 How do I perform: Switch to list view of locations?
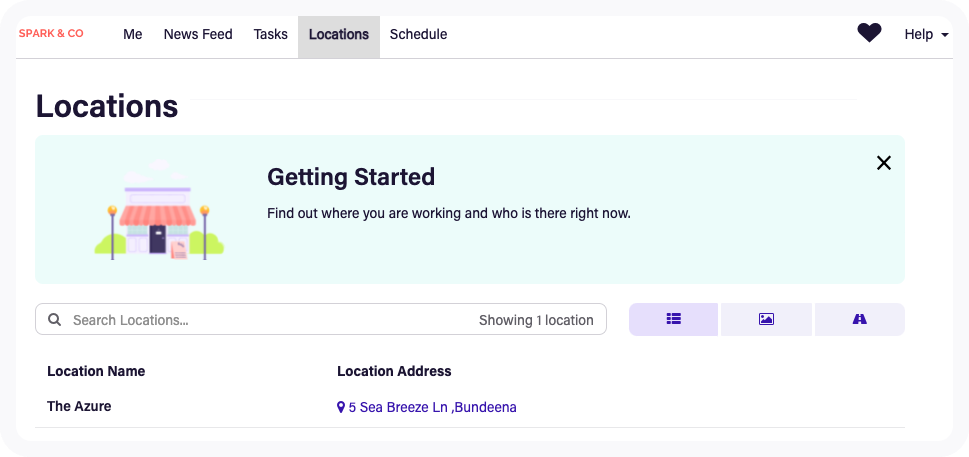tap(673, 319)
